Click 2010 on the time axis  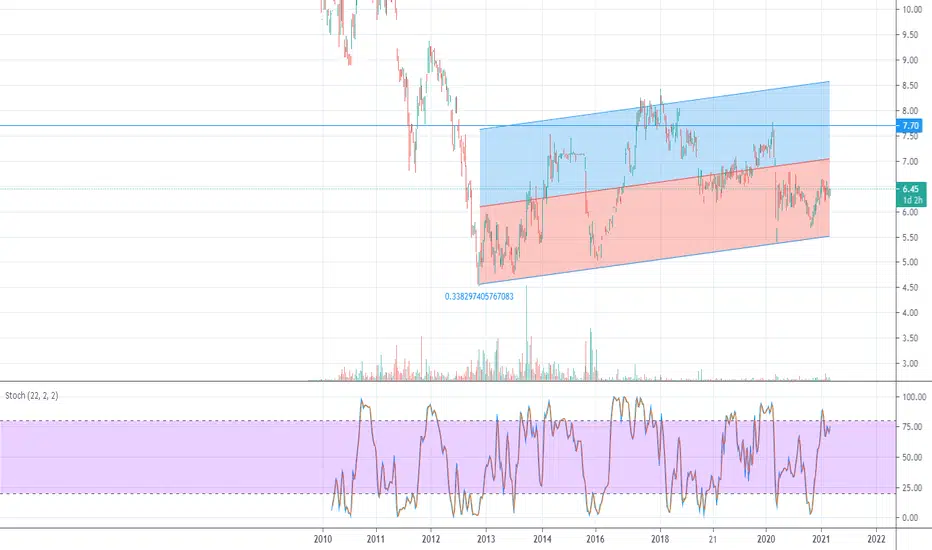(x=323, y=539)
